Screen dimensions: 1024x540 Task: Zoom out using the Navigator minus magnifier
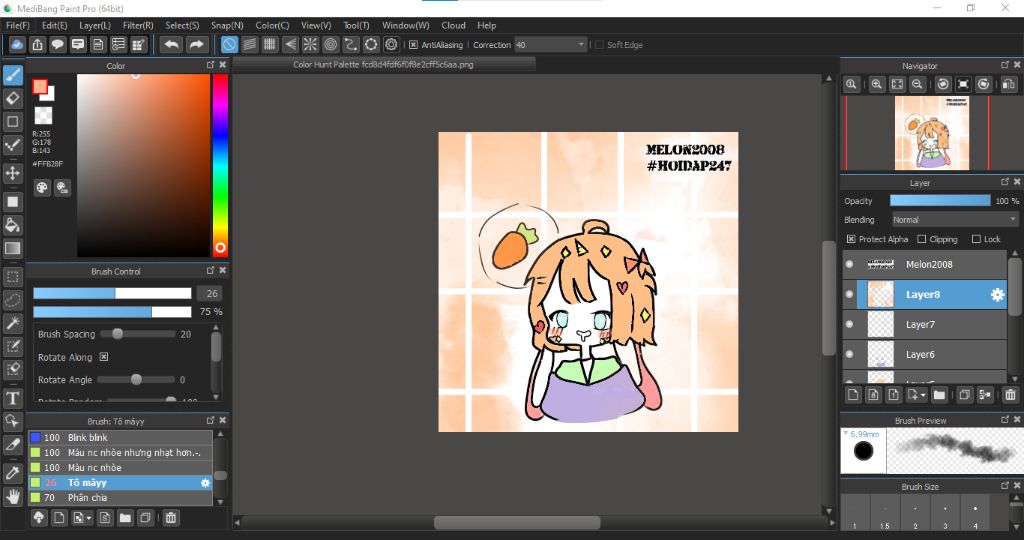(918, 84)
